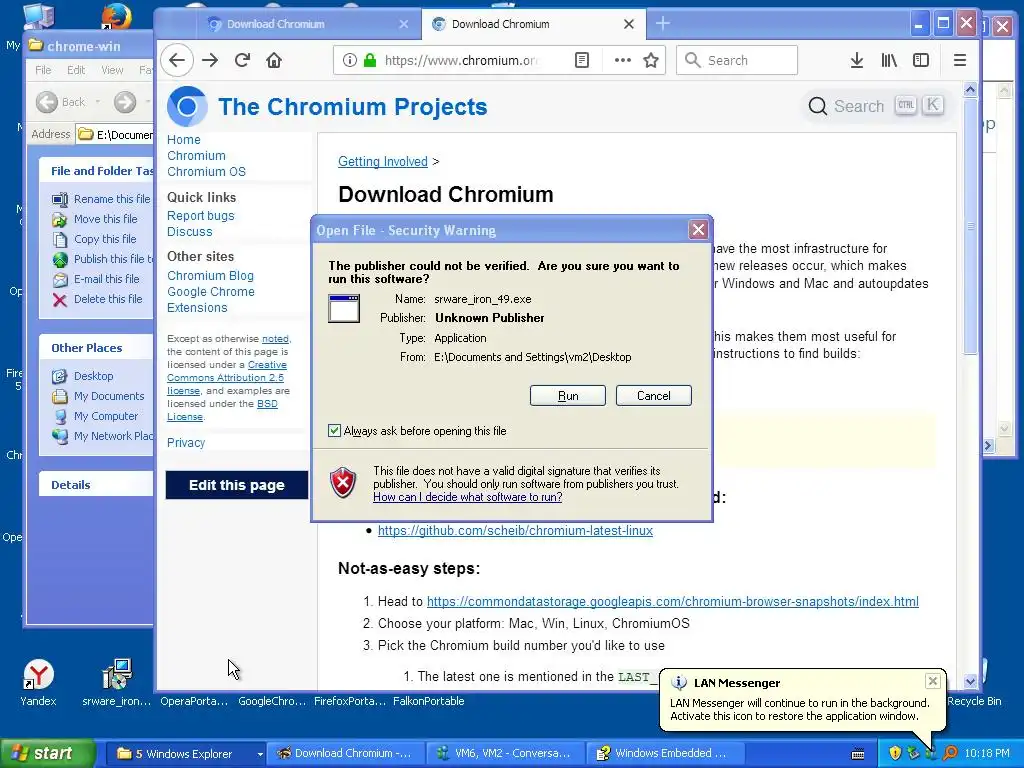This screenshot has width=1024, height=768.
Task: Open My Documents under Other Places
Action: coord(109,396)
